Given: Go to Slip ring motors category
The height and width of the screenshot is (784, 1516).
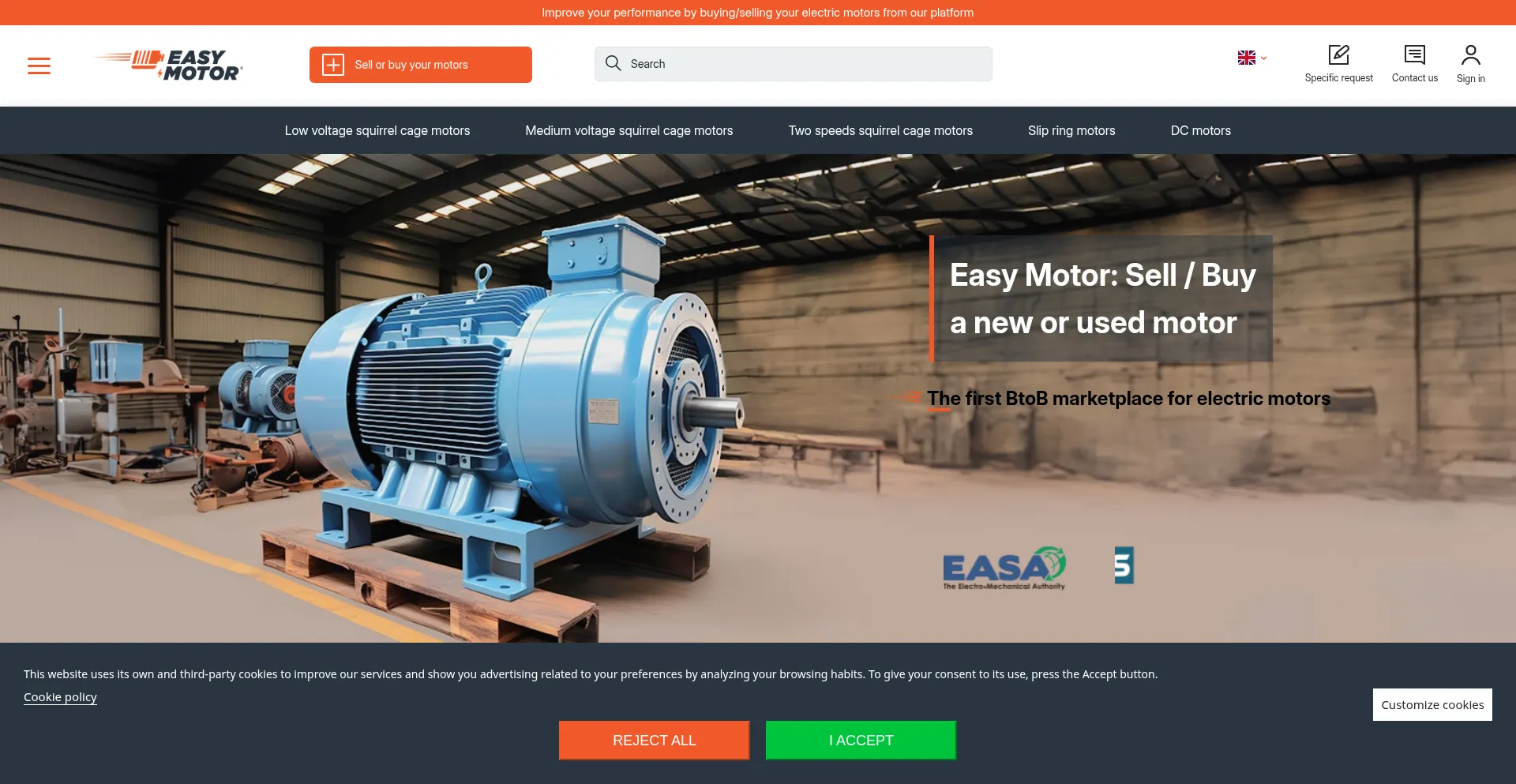Looking at the screenshot, I should pyautogui.click(x=1071, y=130).
